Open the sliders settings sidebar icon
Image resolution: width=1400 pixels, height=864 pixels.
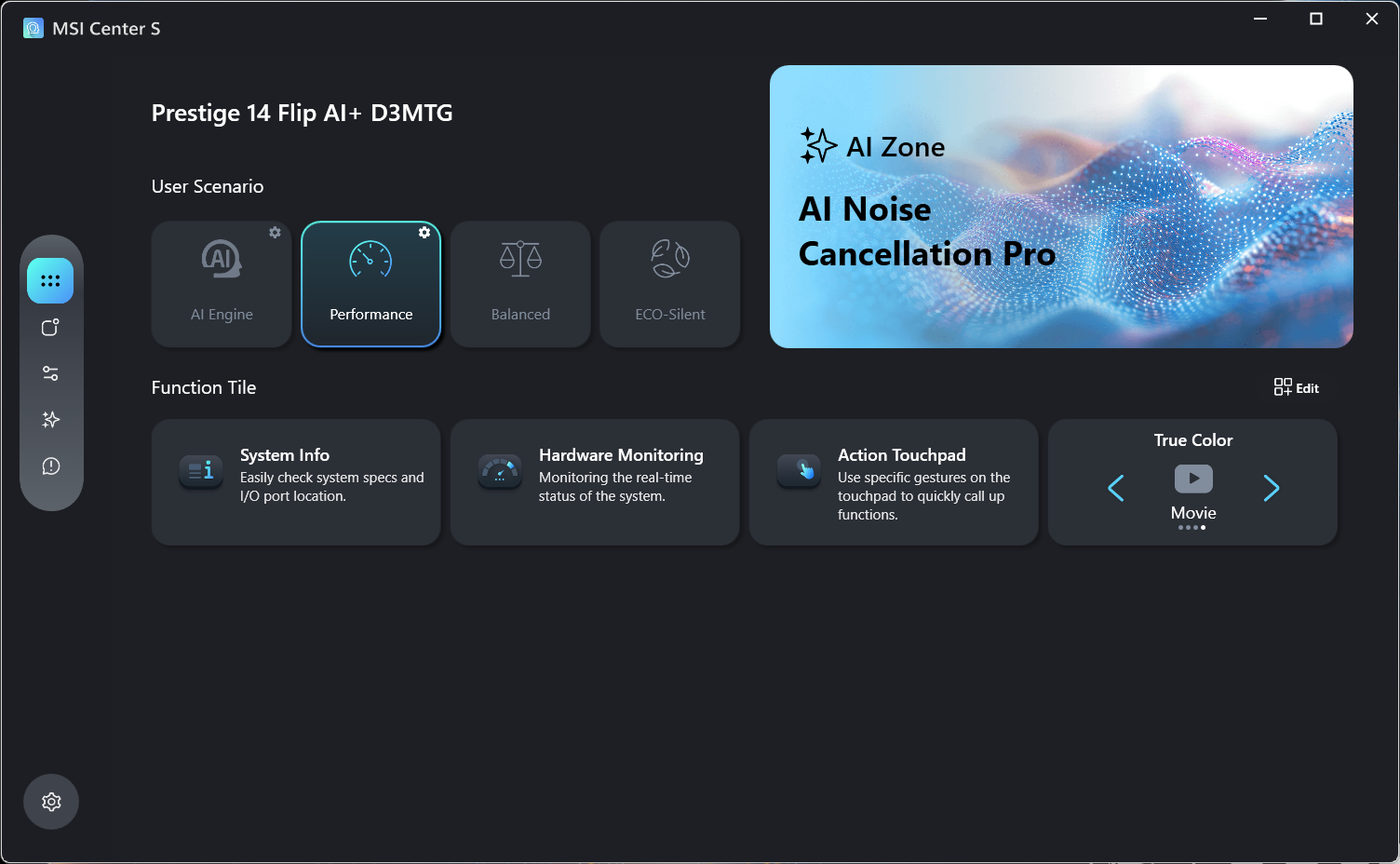click(x=50, y=373)
